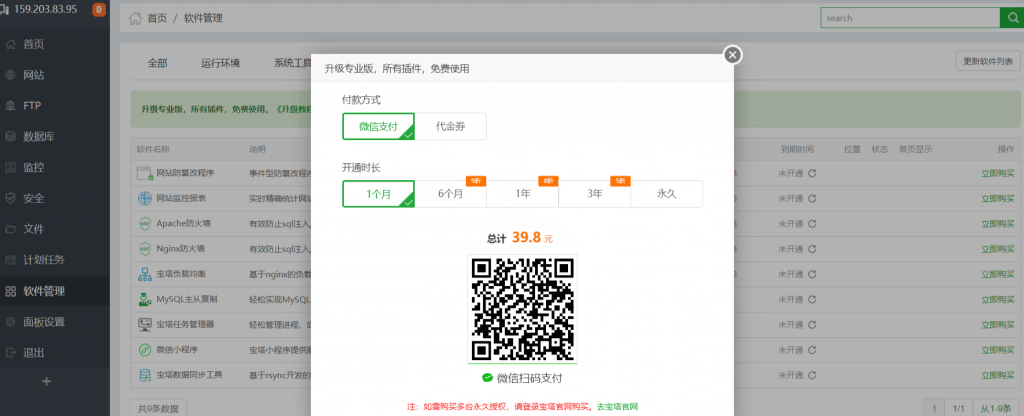Click the 首页 breadcrumb link
This screenshot has height=416, width=1024.
(157, 18)
